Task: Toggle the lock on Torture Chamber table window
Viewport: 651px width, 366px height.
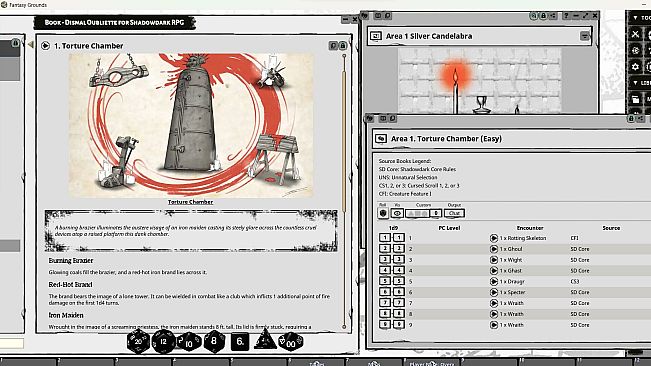Action: click(631, 119)
